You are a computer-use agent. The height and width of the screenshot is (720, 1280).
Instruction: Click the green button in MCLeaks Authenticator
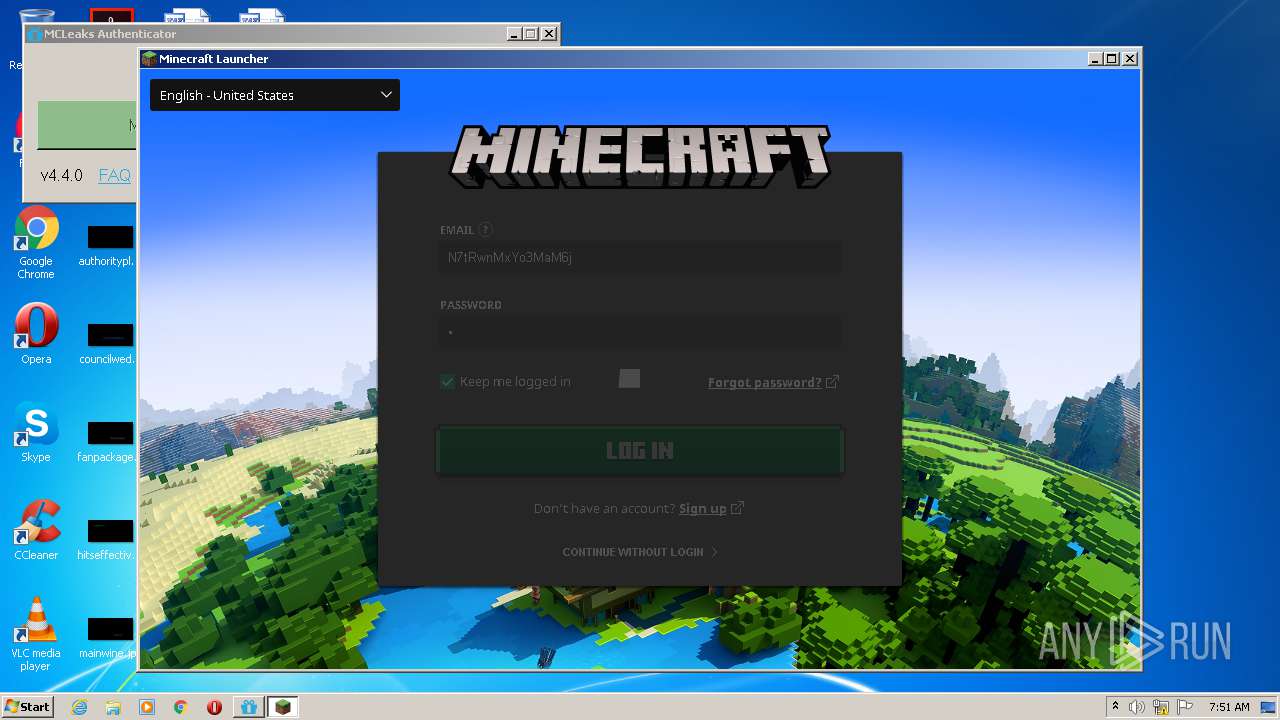coord(87,125)
